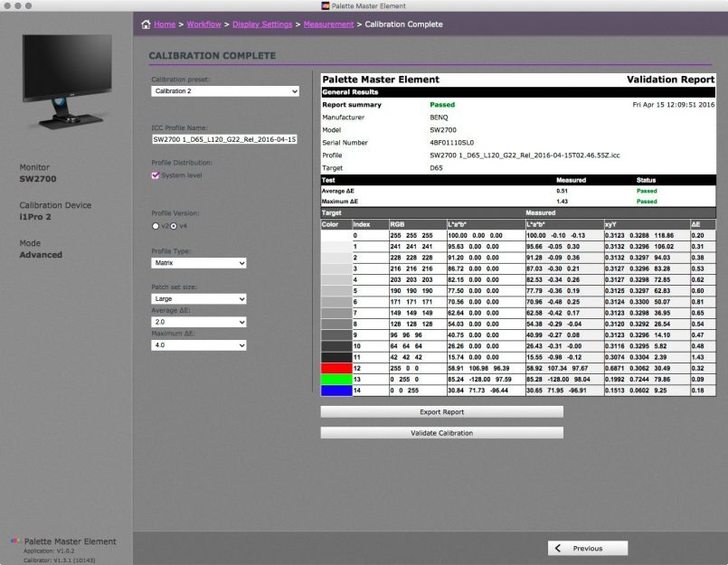
Task: Click the red color patch in report
Action: coord(334,368)
